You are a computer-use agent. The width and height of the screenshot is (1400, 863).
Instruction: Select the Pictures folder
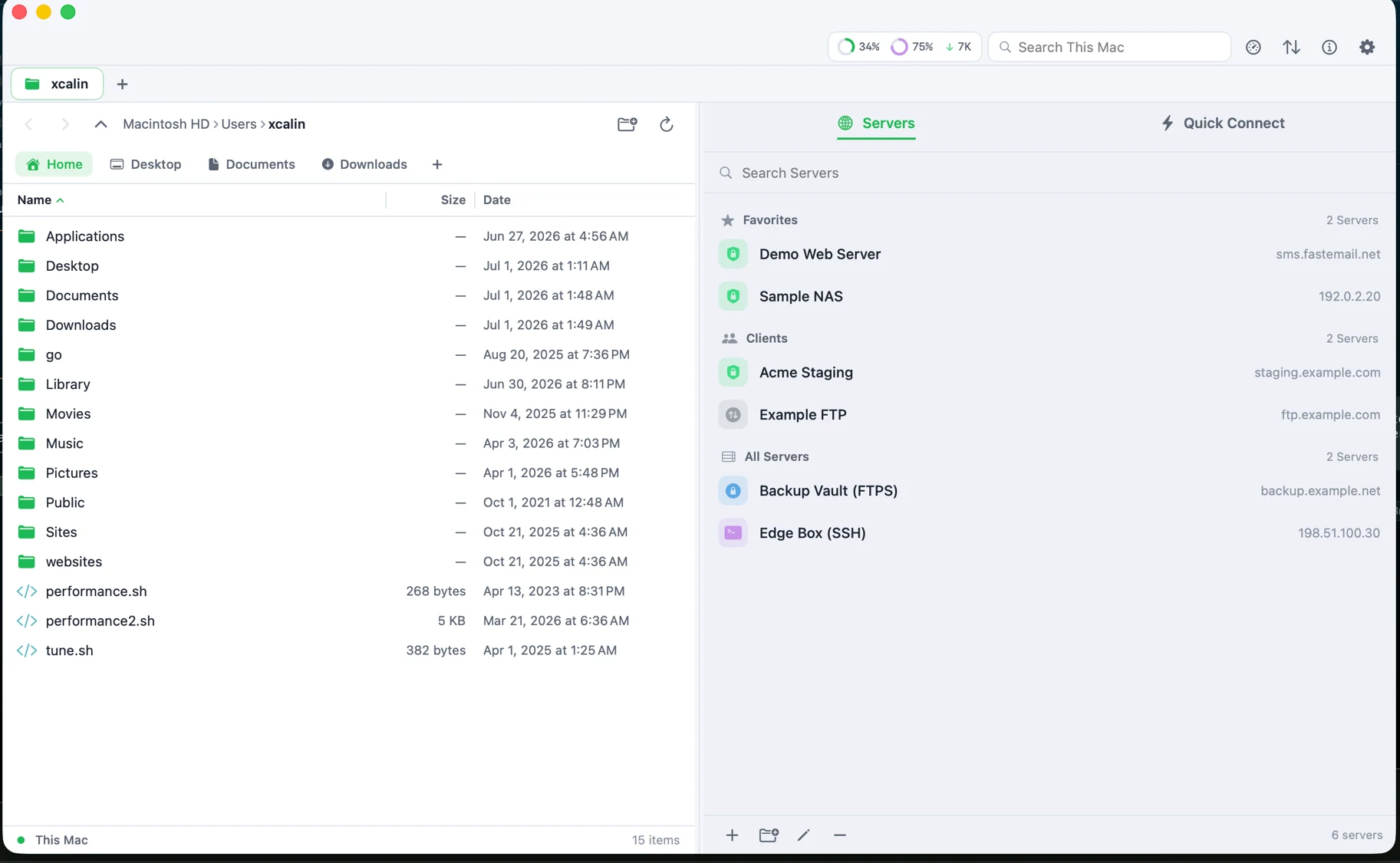point(349,473)
